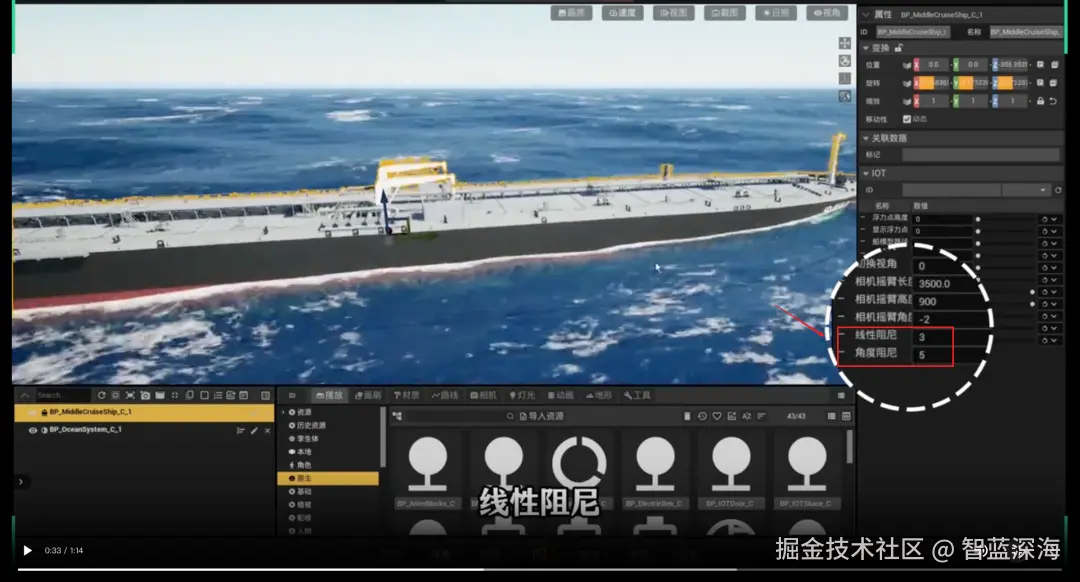Click the reset arrow icon on scale row

tap(1053, 101)
